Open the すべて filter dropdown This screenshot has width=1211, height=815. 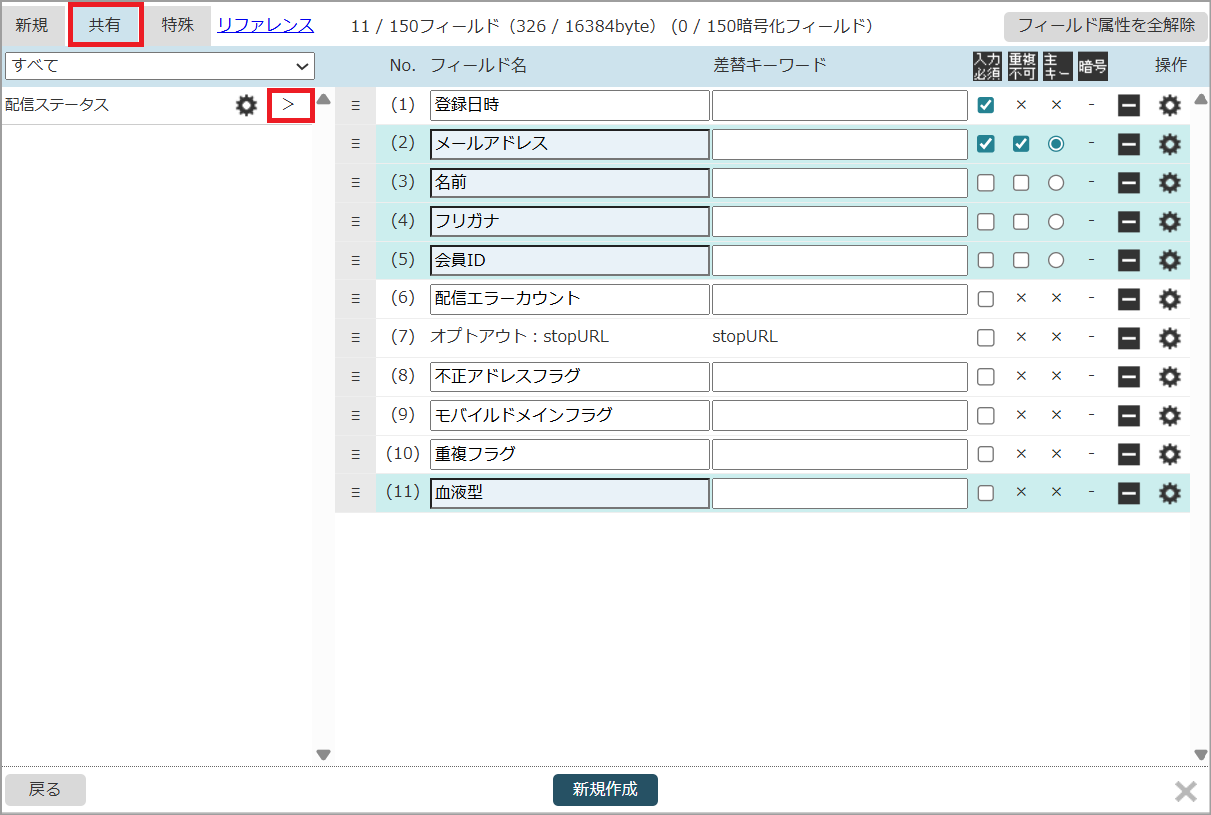(x=160, y=66)
